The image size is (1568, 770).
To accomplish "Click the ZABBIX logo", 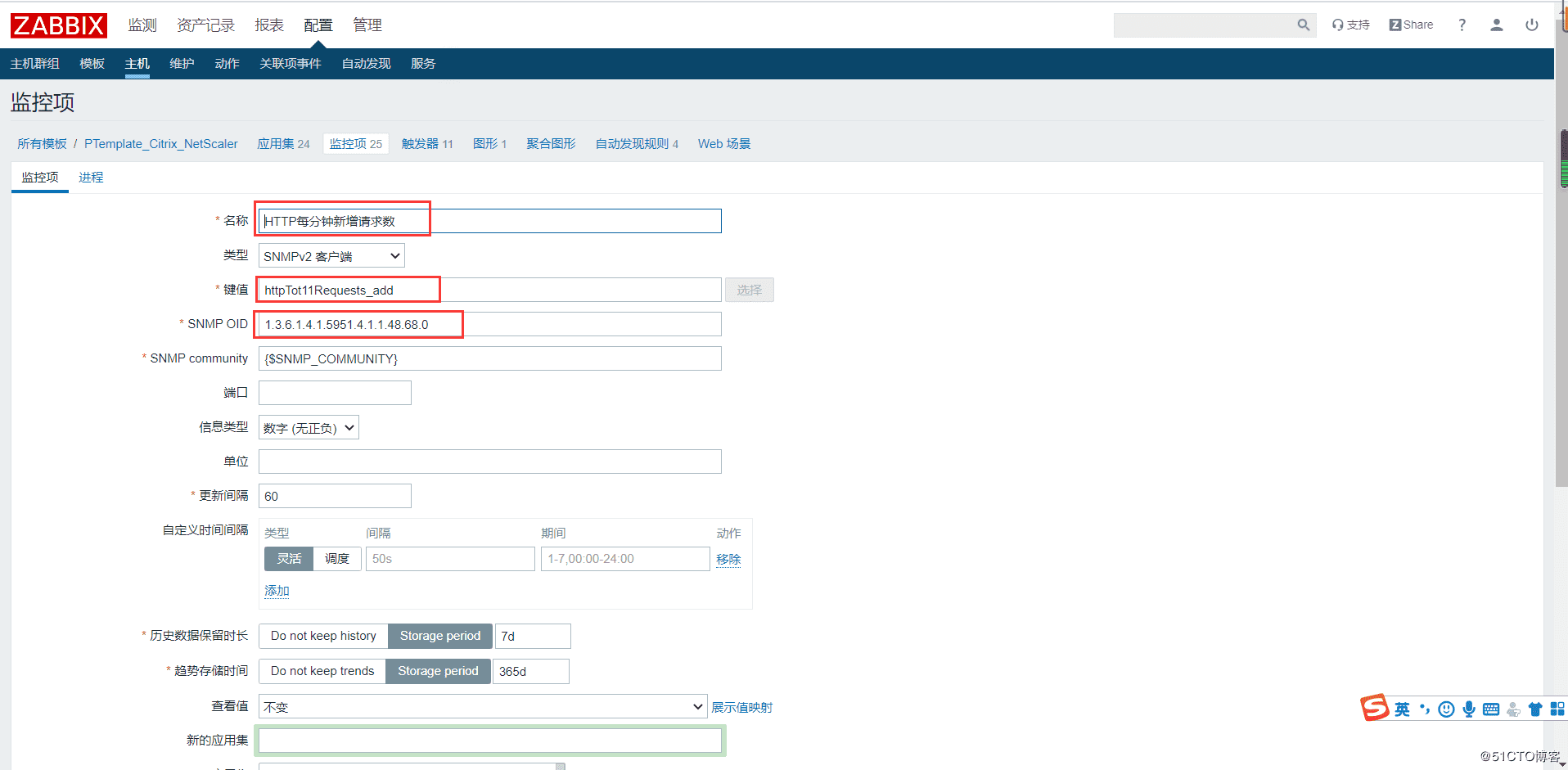I will pyautogui.click(x=59, y=25).
